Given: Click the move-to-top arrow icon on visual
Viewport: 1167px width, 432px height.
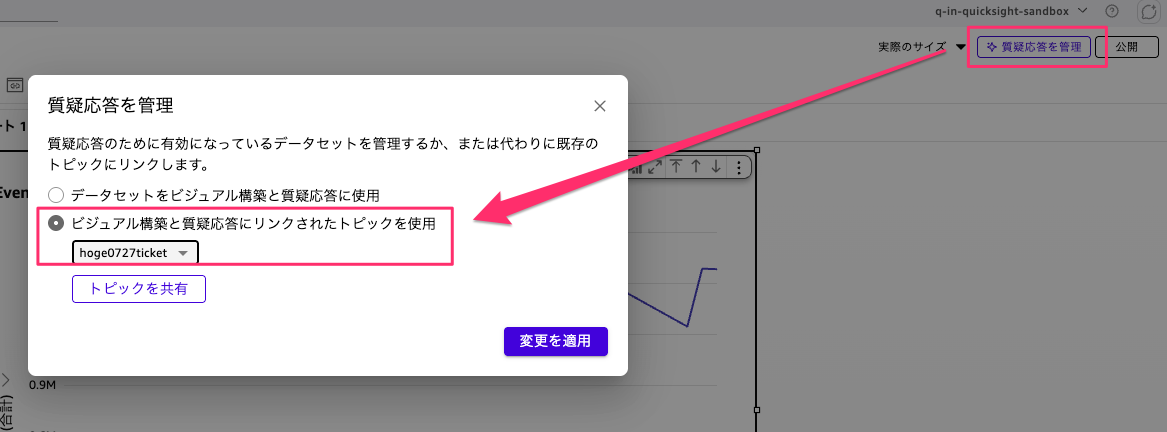Looking at the screenshot, I should (676, 167).
